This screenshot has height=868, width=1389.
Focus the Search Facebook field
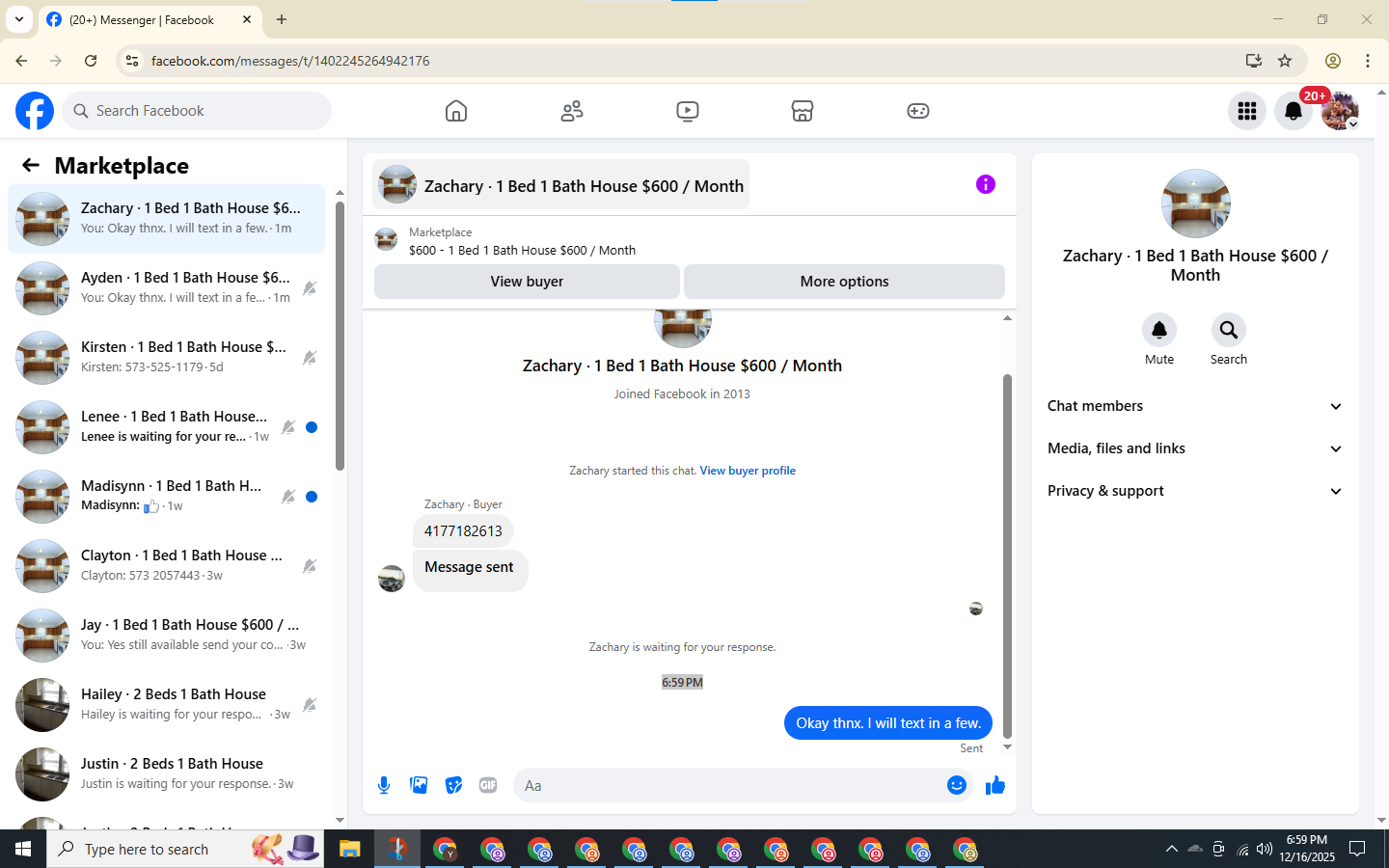pyautogui.click(x=197, y=111)
